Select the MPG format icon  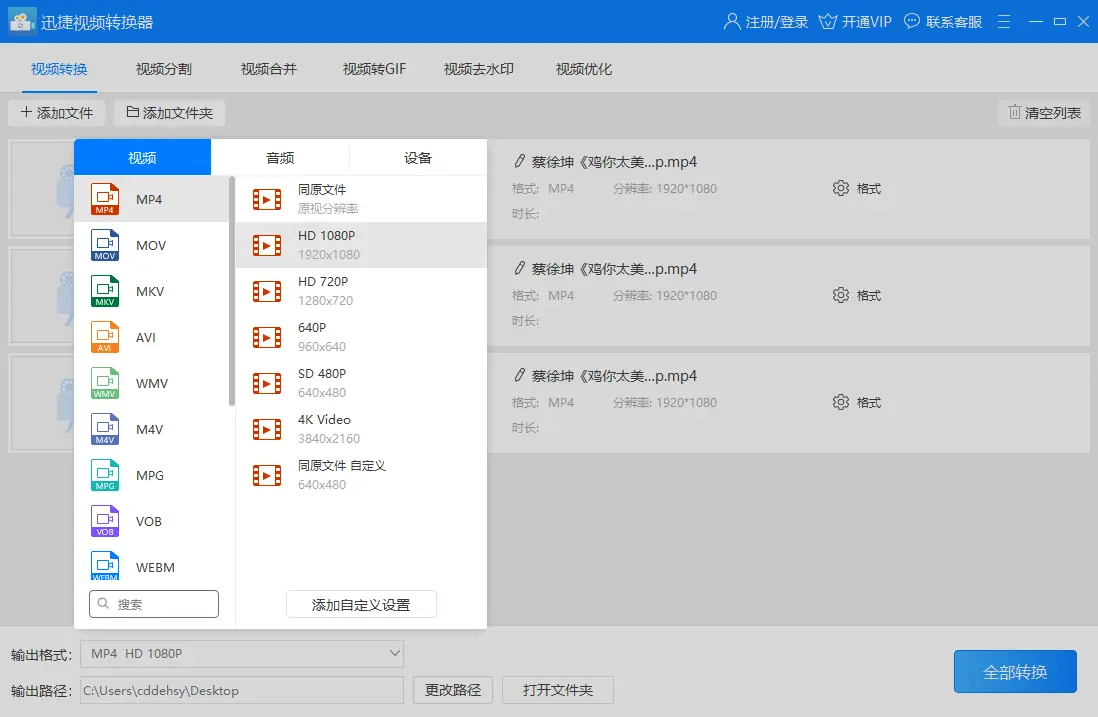[105, 475]
